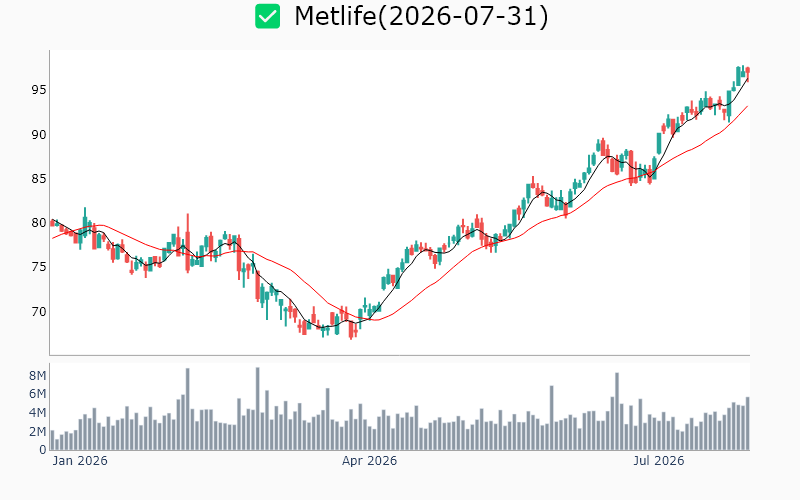
Task: Click the 4M volume axis label
Action: [37, 413]
